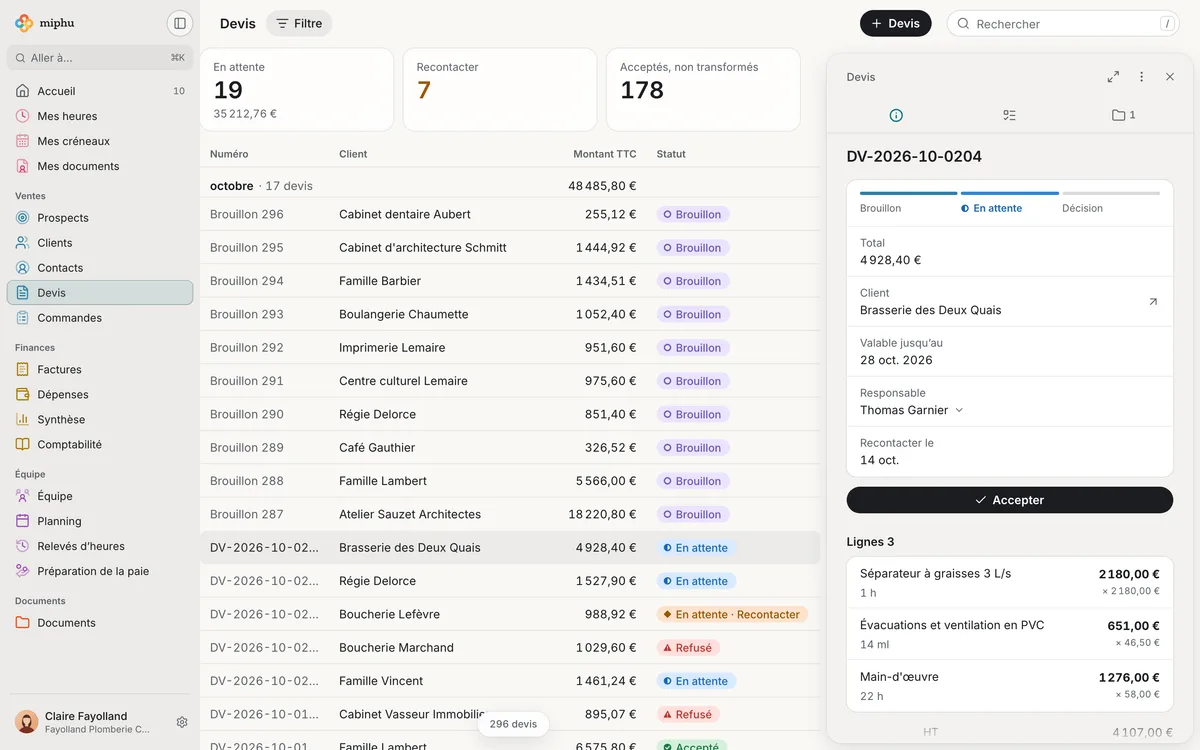Open the Accueil home icon
The width and height of the screenshot is (1200, 750).
coord(23,91)
